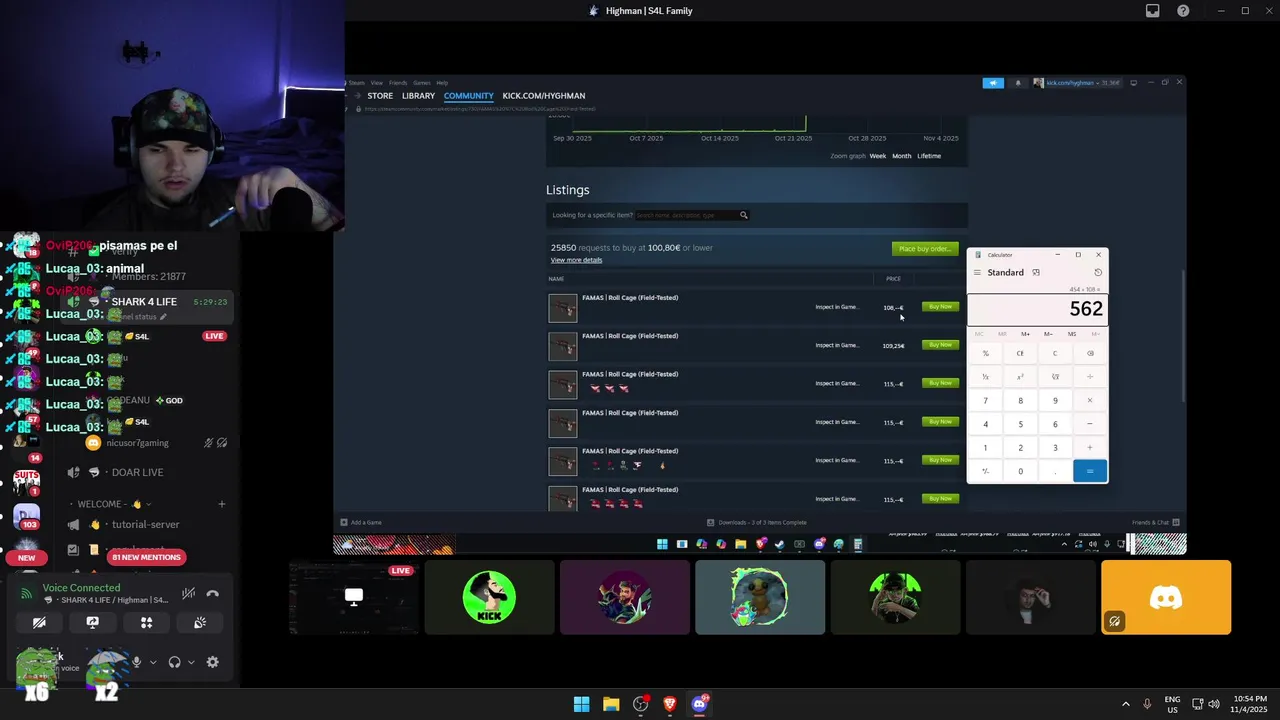Screen dimensions: 1280x720
Task: Open the Steam LIBRARY tab
Action: tap(418, 96)
